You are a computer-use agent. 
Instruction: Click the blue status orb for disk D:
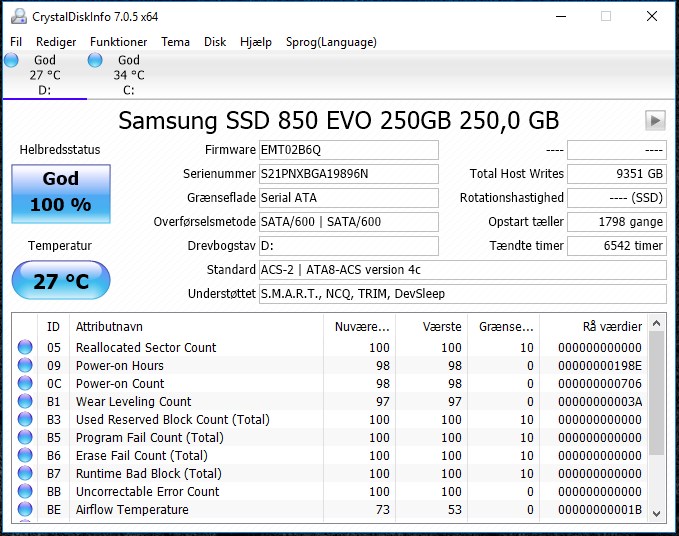[x=12, y=60]
